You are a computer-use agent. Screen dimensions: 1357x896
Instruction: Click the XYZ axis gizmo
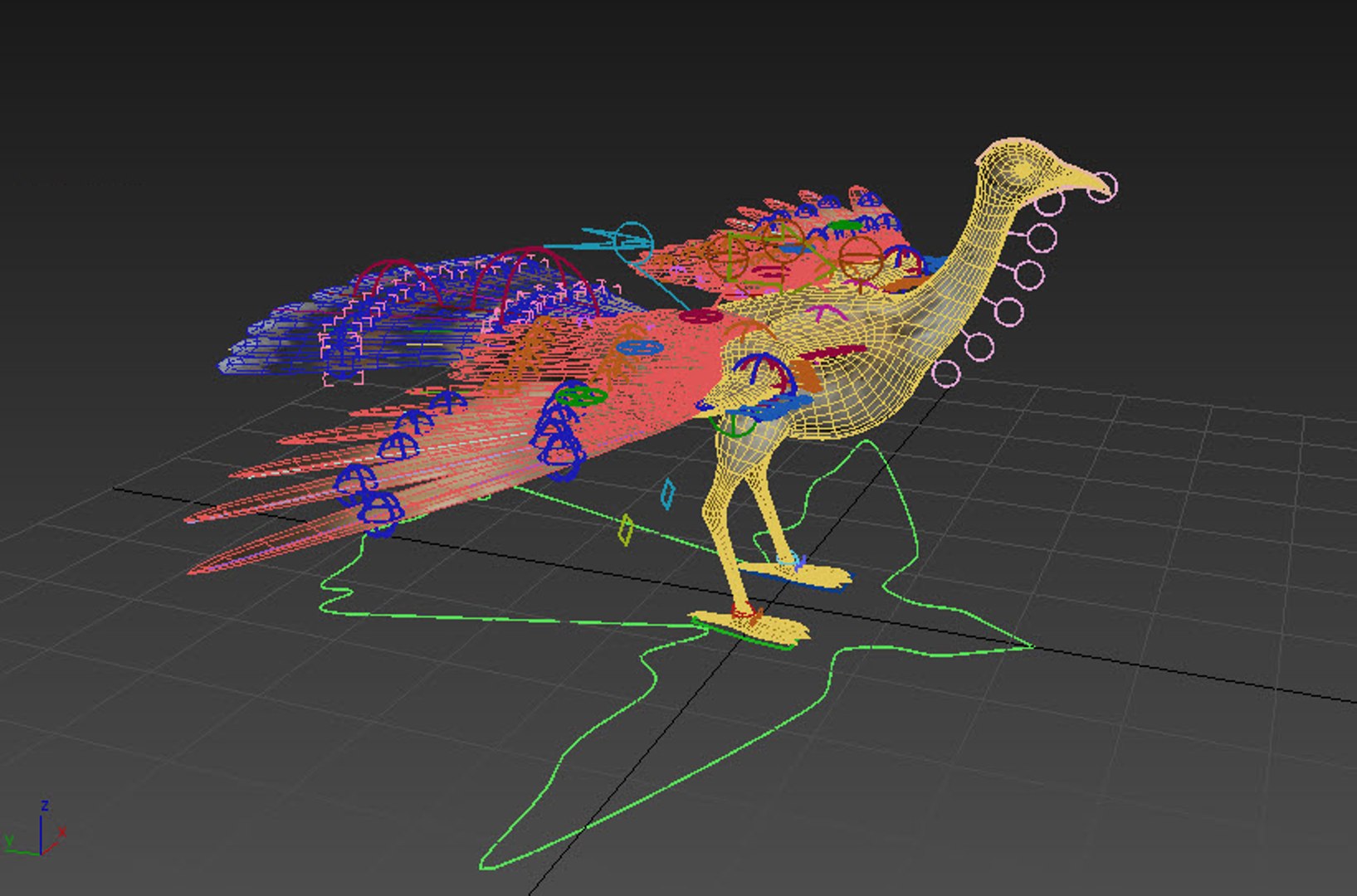pos(35,830)
